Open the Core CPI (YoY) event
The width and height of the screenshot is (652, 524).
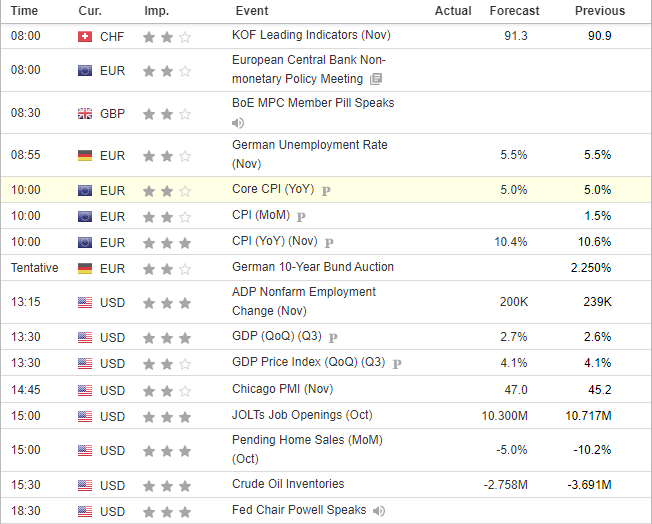[x=273, y=189]
